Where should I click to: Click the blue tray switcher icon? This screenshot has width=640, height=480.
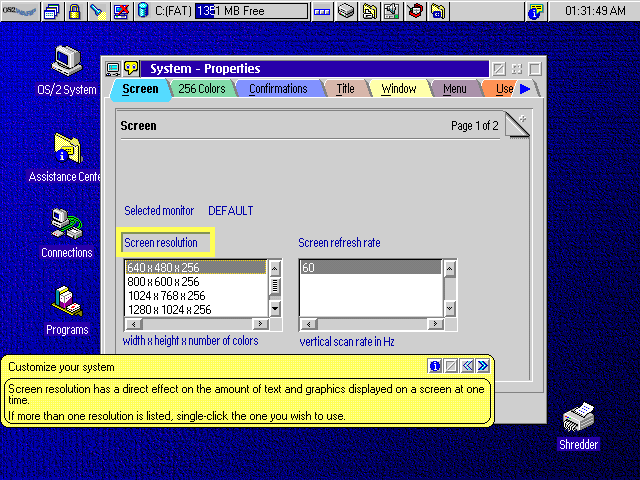[322, 11]
